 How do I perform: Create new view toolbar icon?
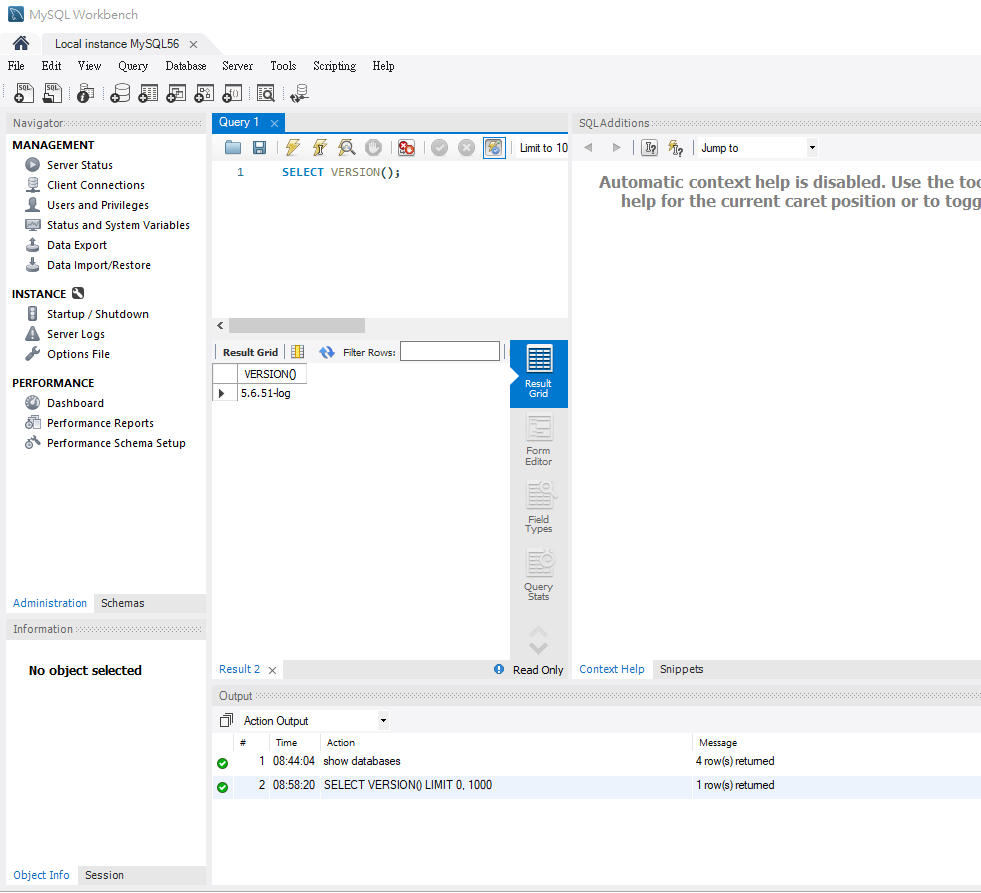click(x=176, y=93)
